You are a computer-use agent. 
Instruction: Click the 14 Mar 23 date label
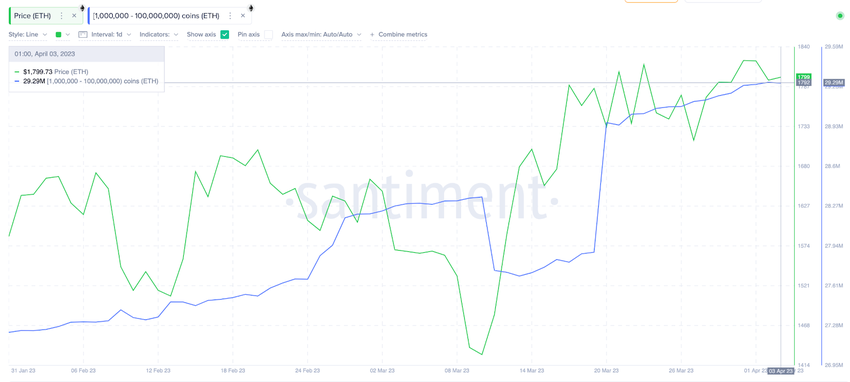[x=532, y=371]
